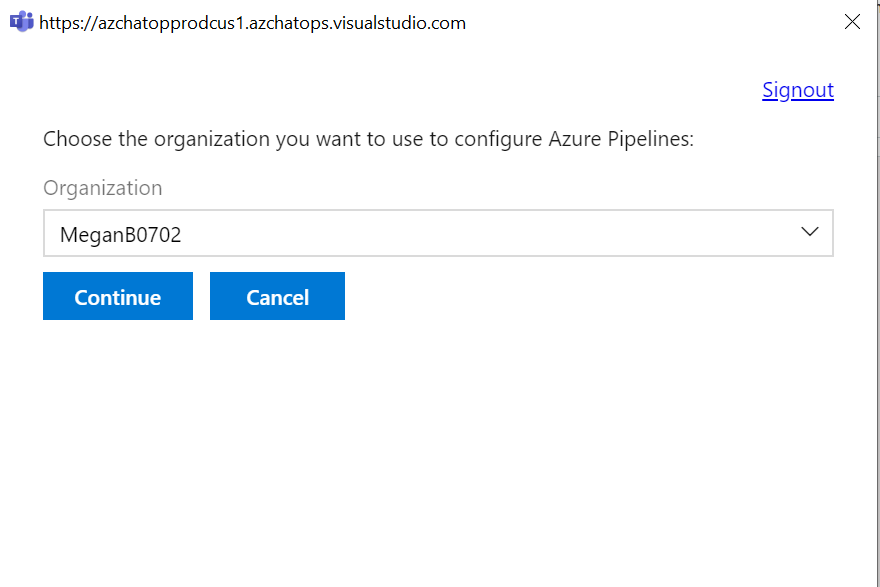880x587 pixels.
Task: Select the MeganB0702 organization value text
Action: pyautogui.click(x=120, y=235)
